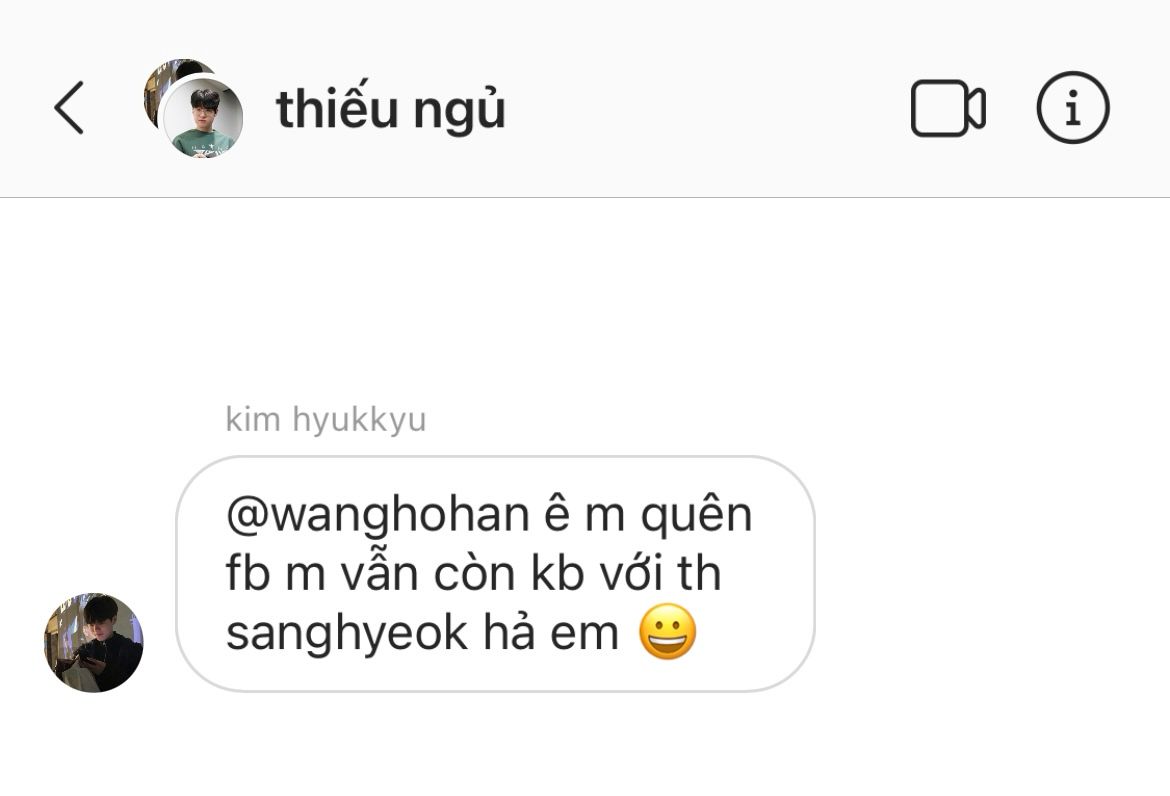Open the chat info details icon
1170x796 pixels.
coord(1073,107)
